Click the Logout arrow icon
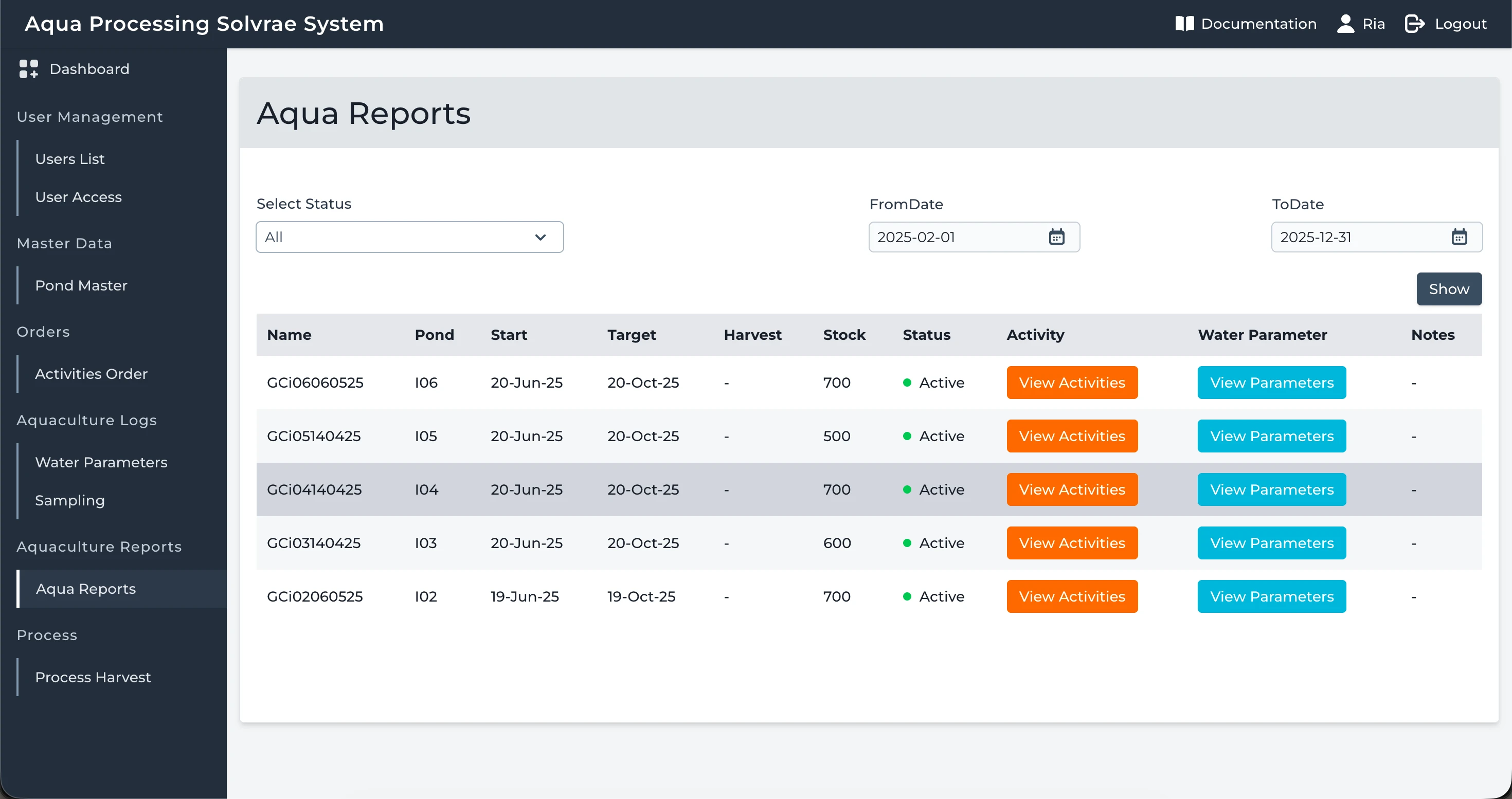Screen dimensions: 1512x799 click(1415, 24)
